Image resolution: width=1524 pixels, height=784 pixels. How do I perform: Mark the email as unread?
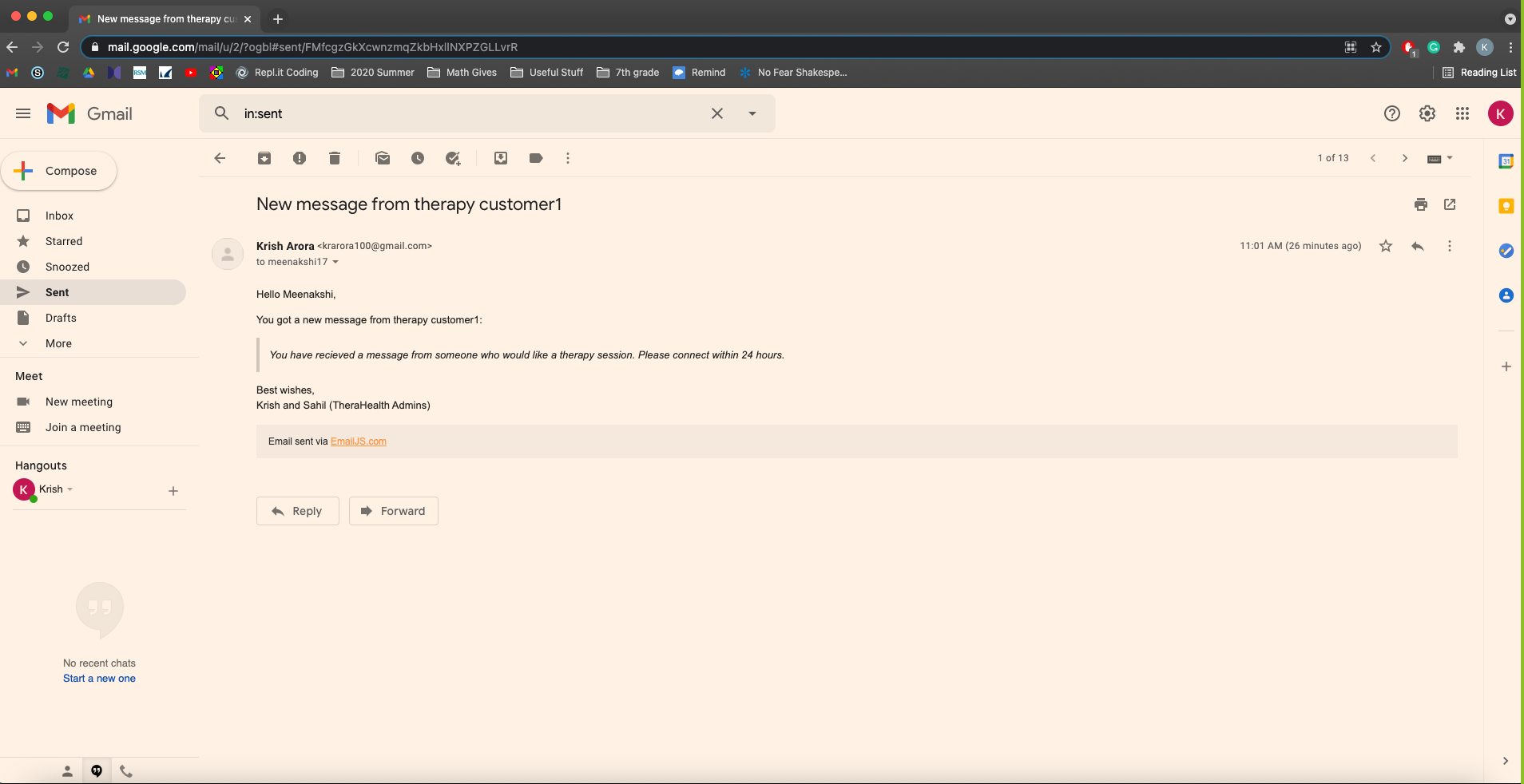383,158
